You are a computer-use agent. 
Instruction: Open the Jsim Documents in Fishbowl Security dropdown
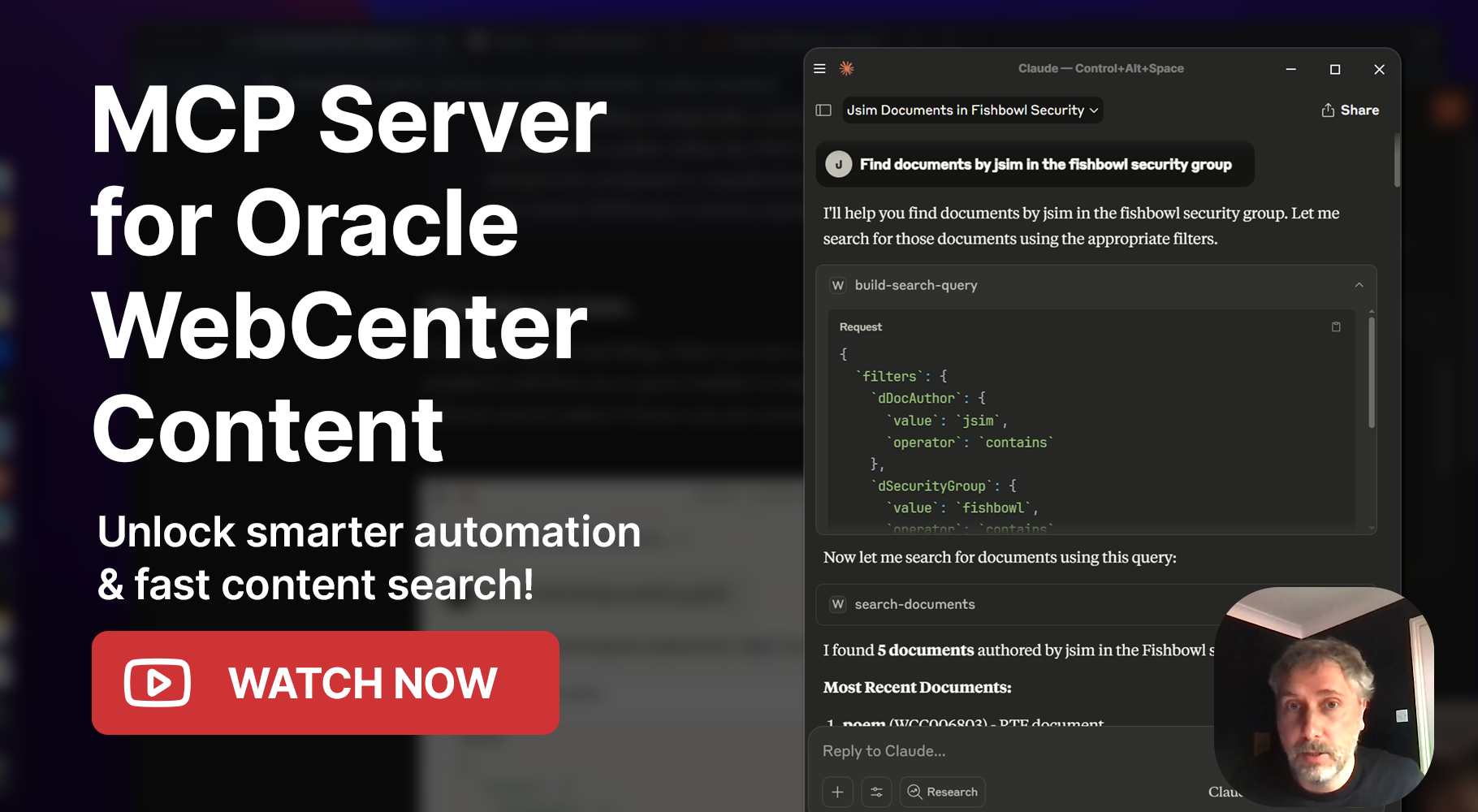point(971,110)
